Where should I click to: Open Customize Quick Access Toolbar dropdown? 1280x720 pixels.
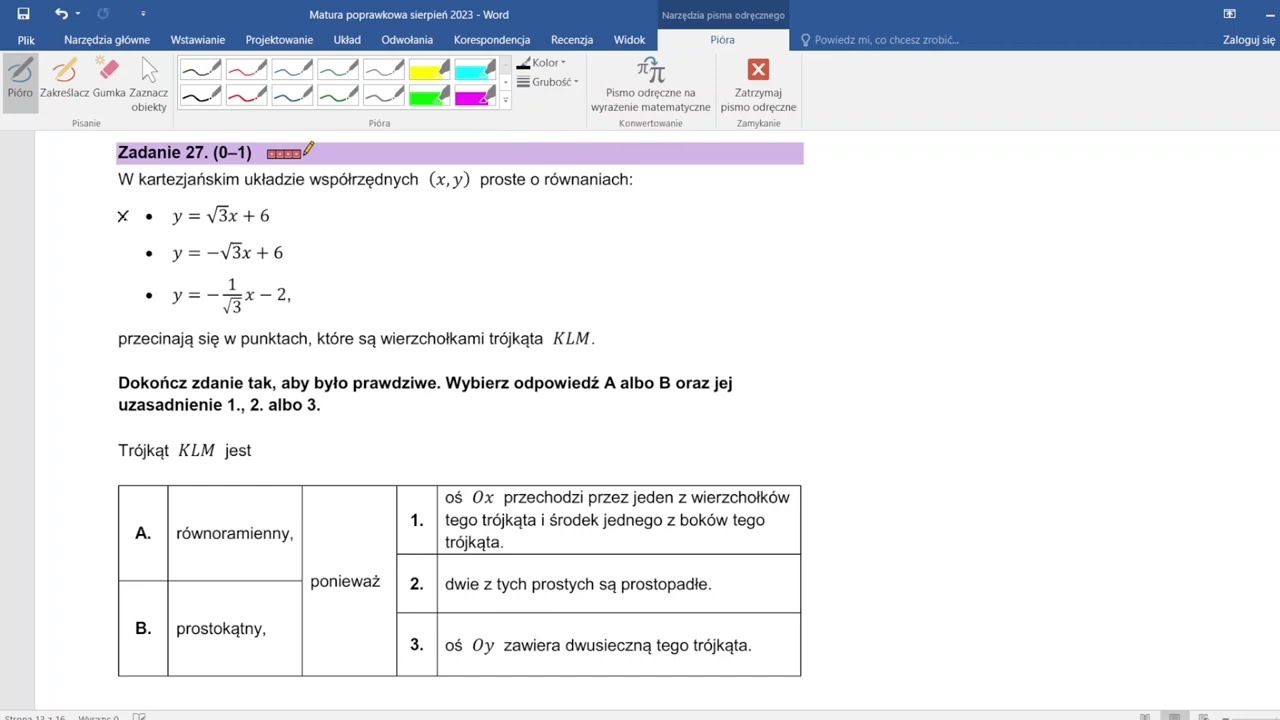143,14
